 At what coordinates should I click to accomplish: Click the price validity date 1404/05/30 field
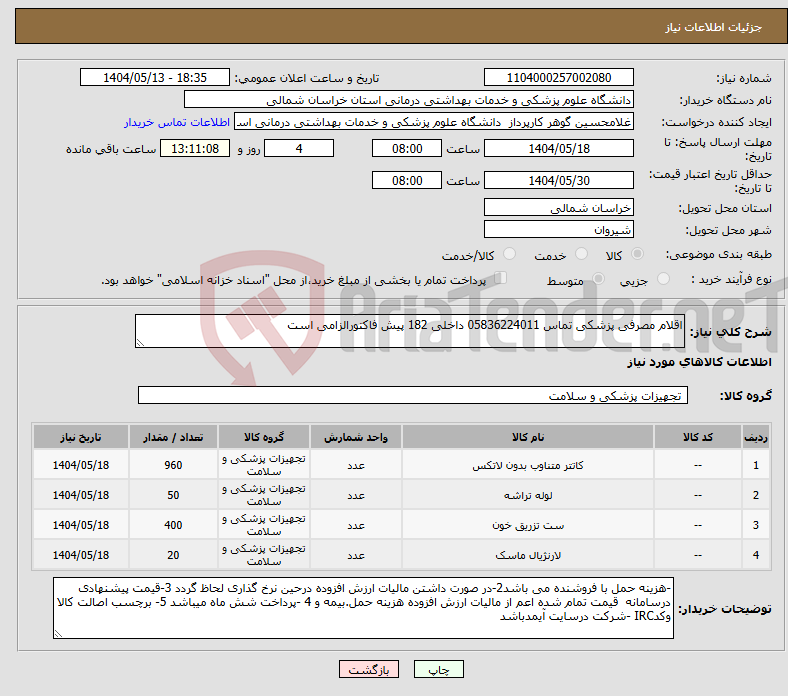point(558,180)
